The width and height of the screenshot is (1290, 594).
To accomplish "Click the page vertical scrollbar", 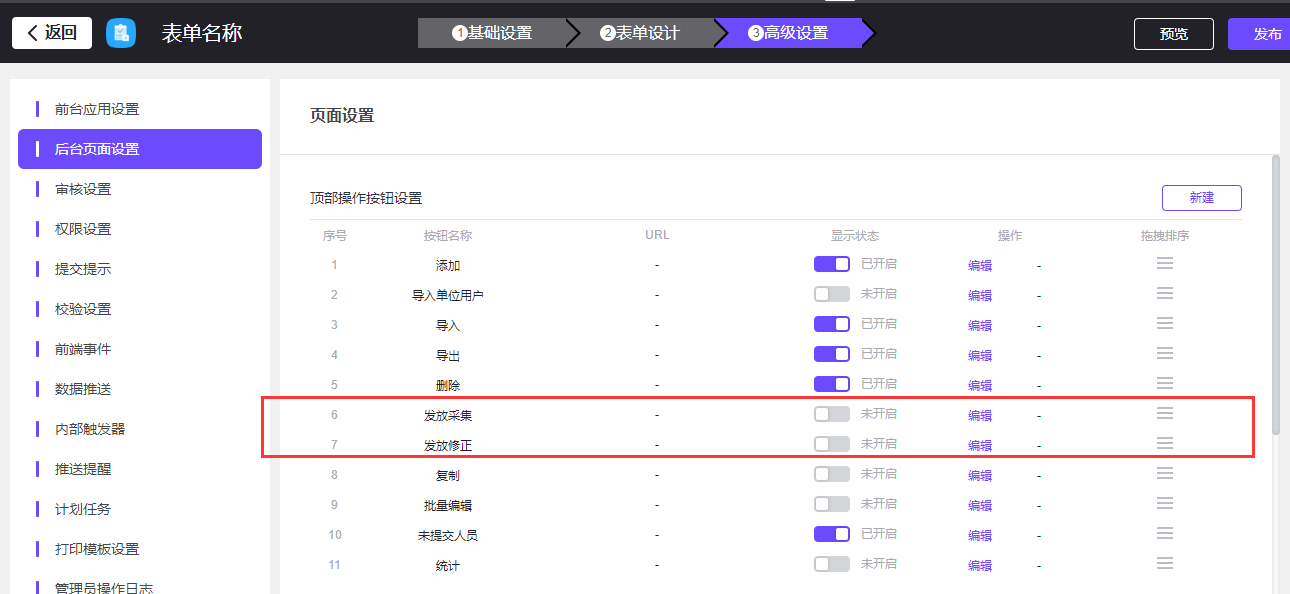I will 1275,295.
